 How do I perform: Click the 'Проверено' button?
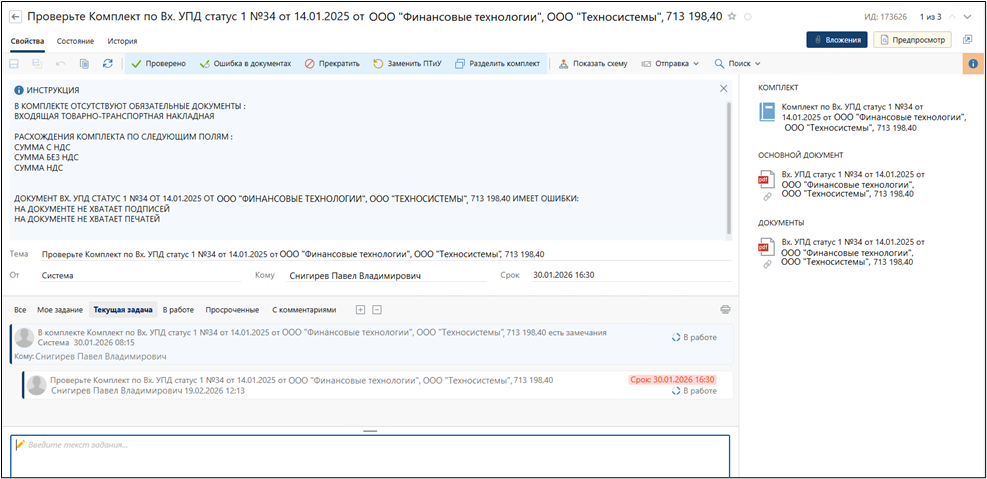(158, 63)
